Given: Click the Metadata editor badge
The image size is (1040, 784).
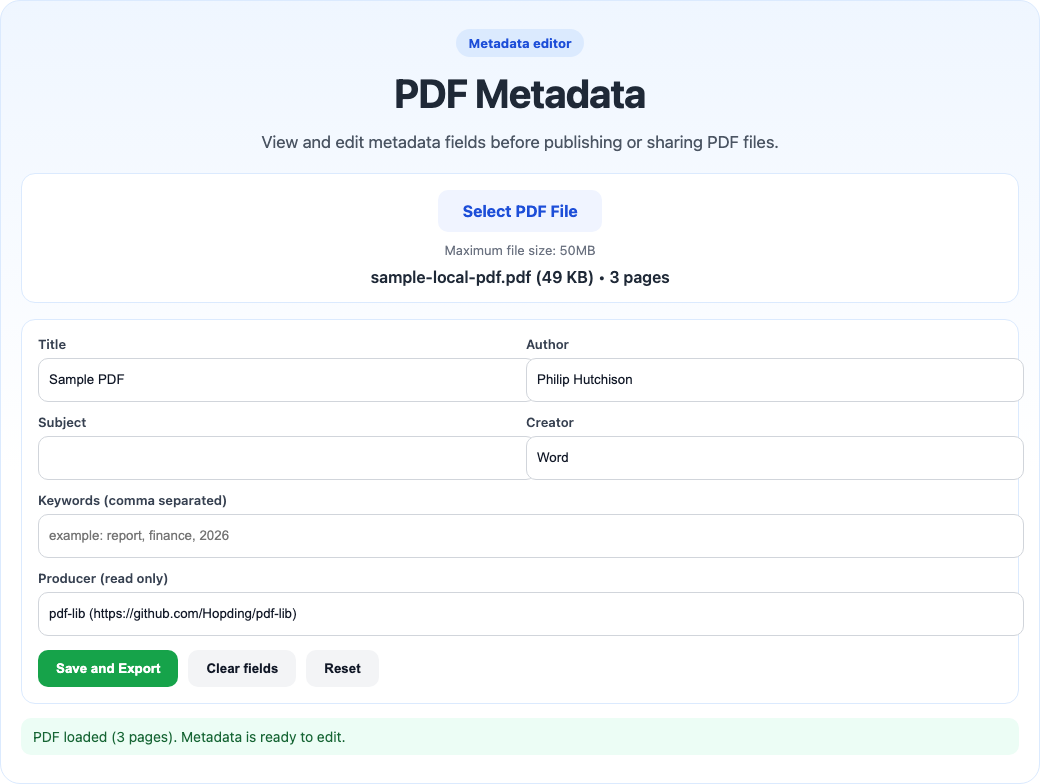Looking at the screenshot, I should click(519, 43).
